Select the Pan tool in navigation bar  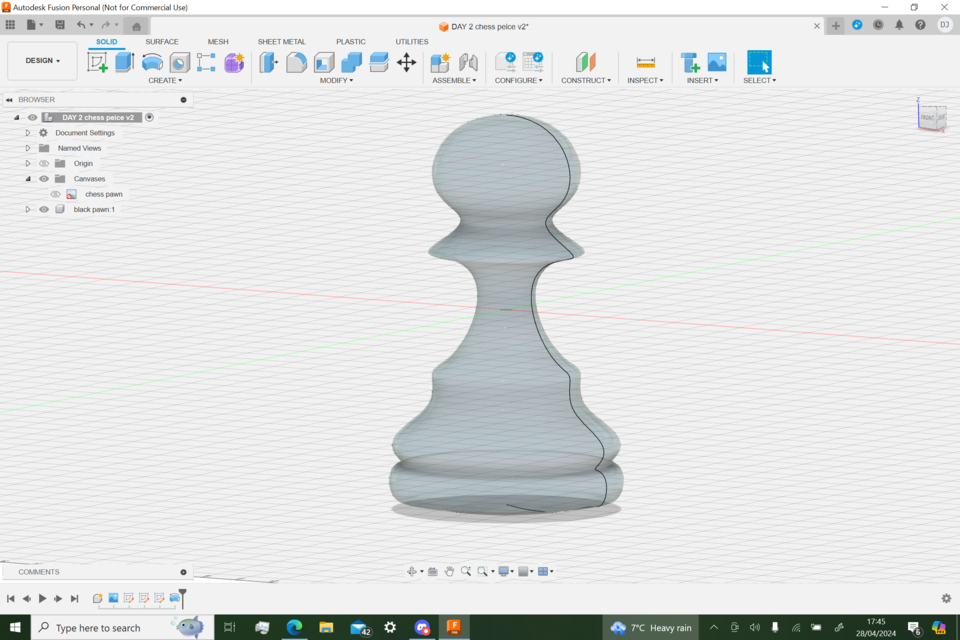450,570
